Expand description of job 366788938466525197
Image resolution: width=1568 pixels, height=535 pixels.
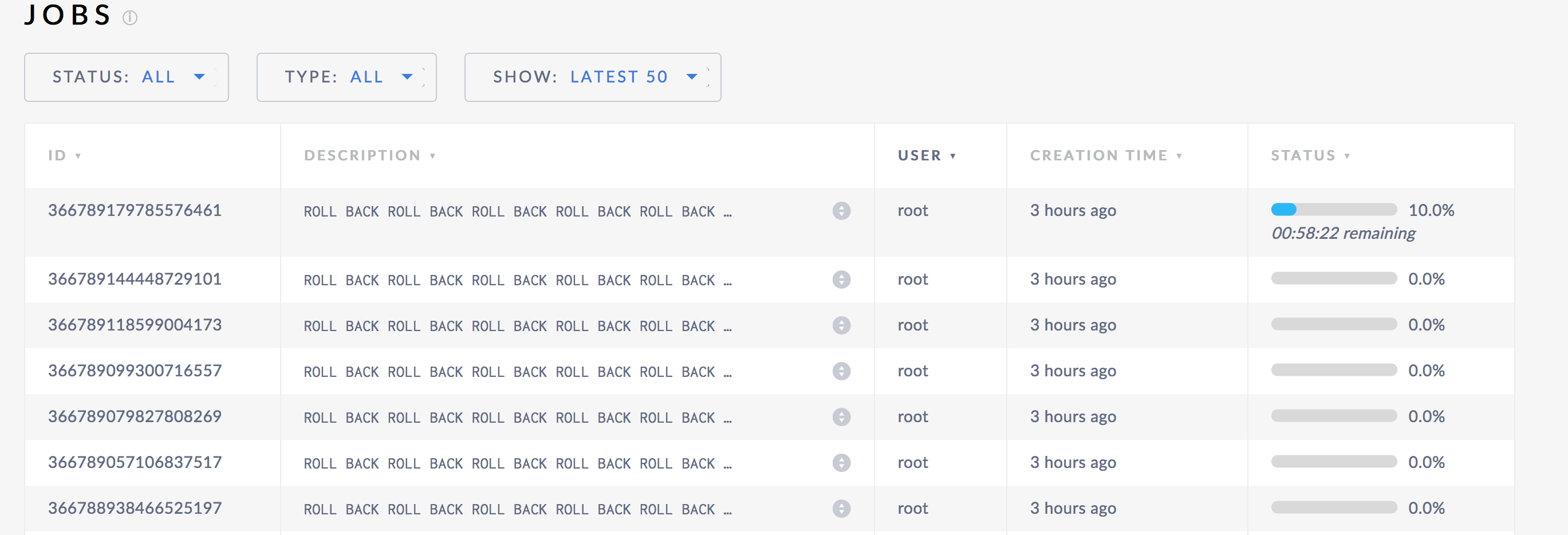[841, 509]
